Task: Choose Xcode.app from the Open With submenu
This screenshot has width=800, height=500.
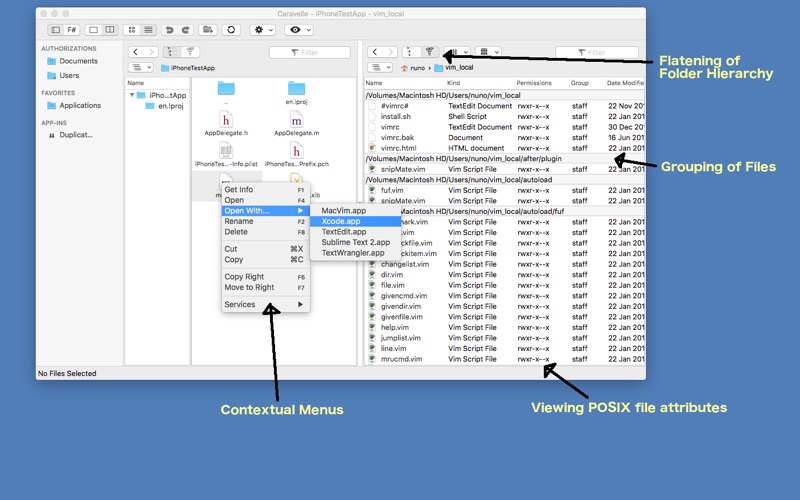Action: click(x=342, y=221)
